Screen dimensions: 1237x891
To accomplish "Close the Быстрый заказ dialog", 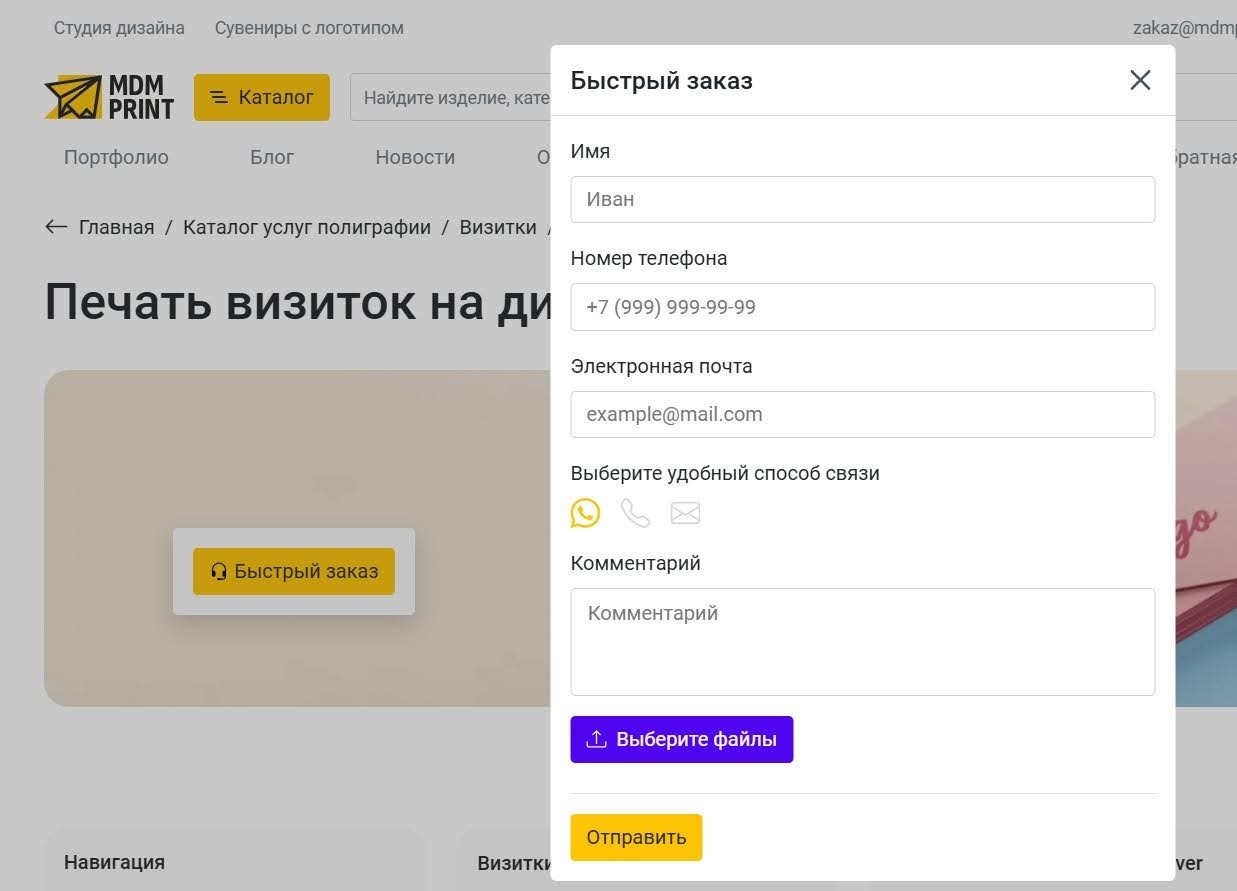I will 1140,80.
